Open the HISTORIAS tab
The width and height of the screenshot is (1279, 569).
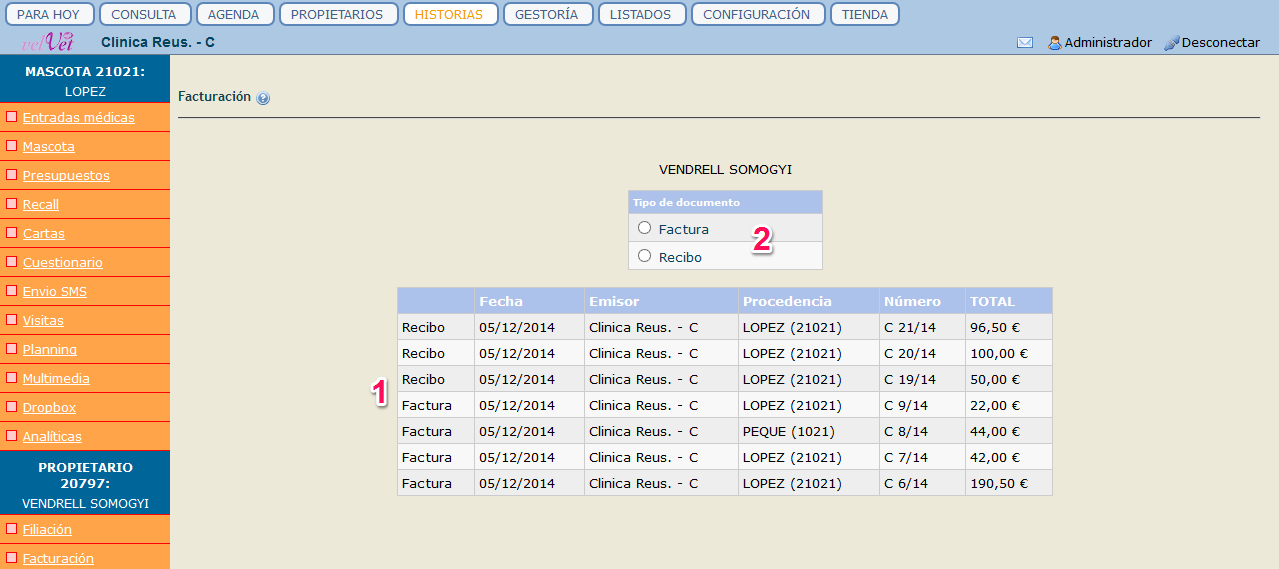[448, 15]
